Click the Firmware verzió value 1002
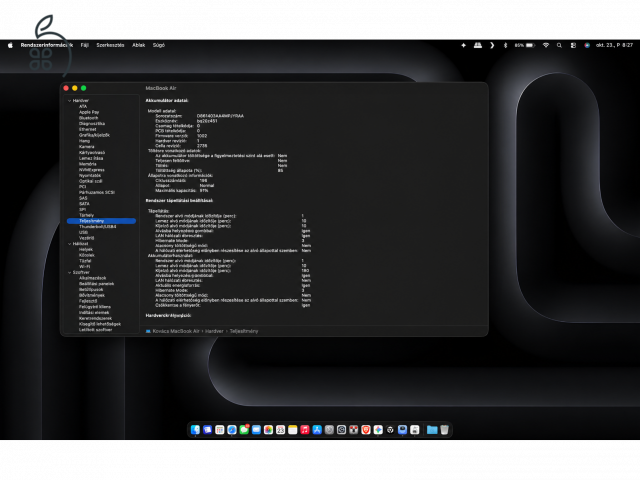 pos(202,136)
